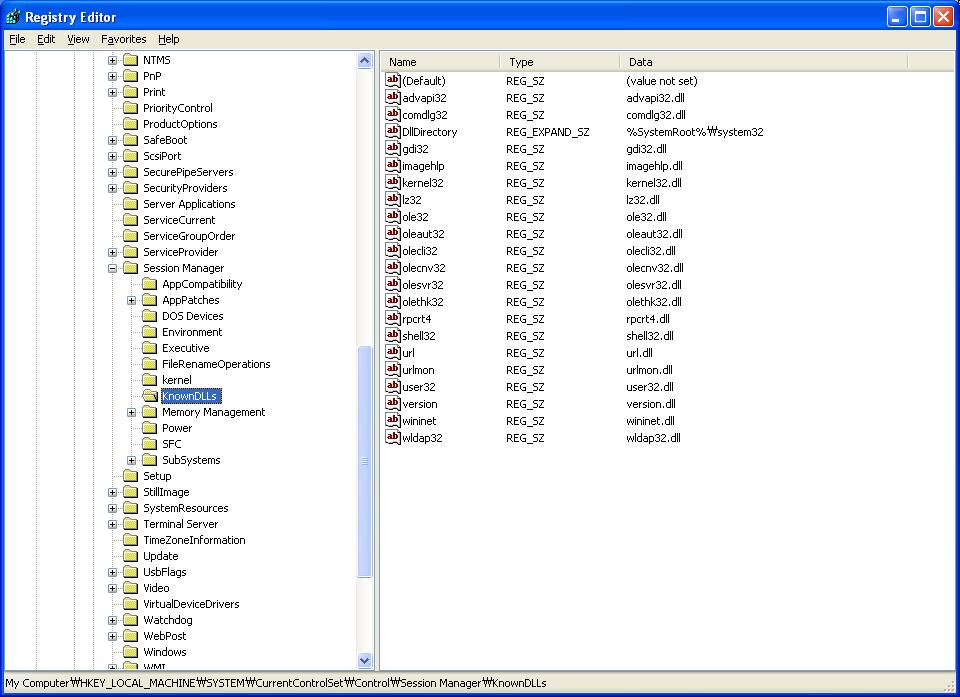Open the File menu
The image size is (960, 697).
click(x=17, y=39)
